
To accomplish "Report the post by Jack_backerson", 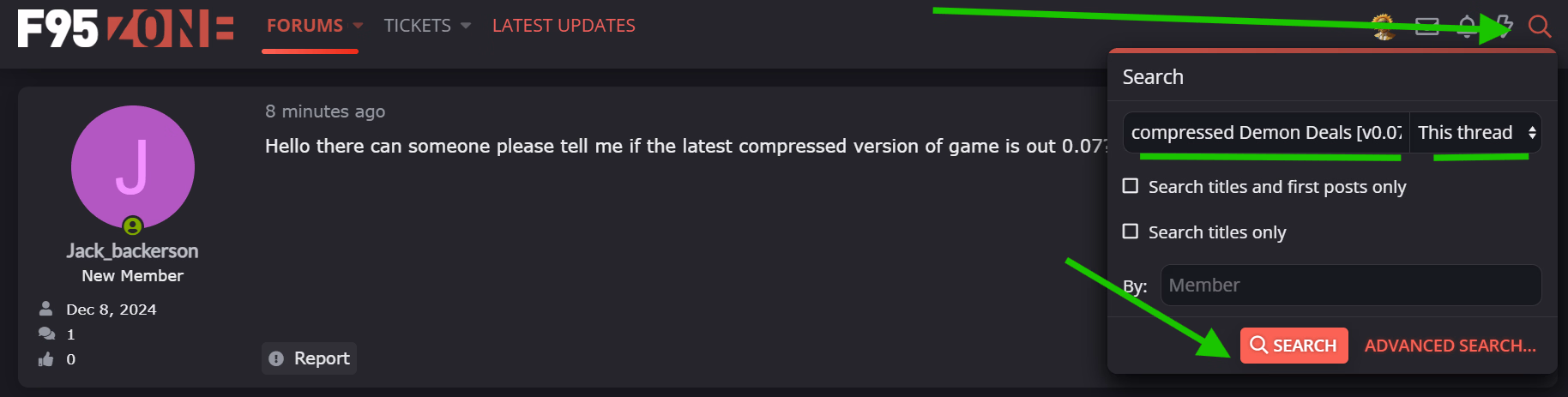I will tap(310, 358).
